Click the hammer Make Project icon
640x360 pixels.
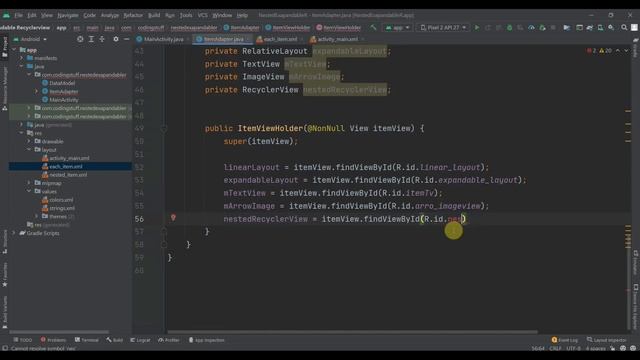pyautogui.click(x=373, y=27)
